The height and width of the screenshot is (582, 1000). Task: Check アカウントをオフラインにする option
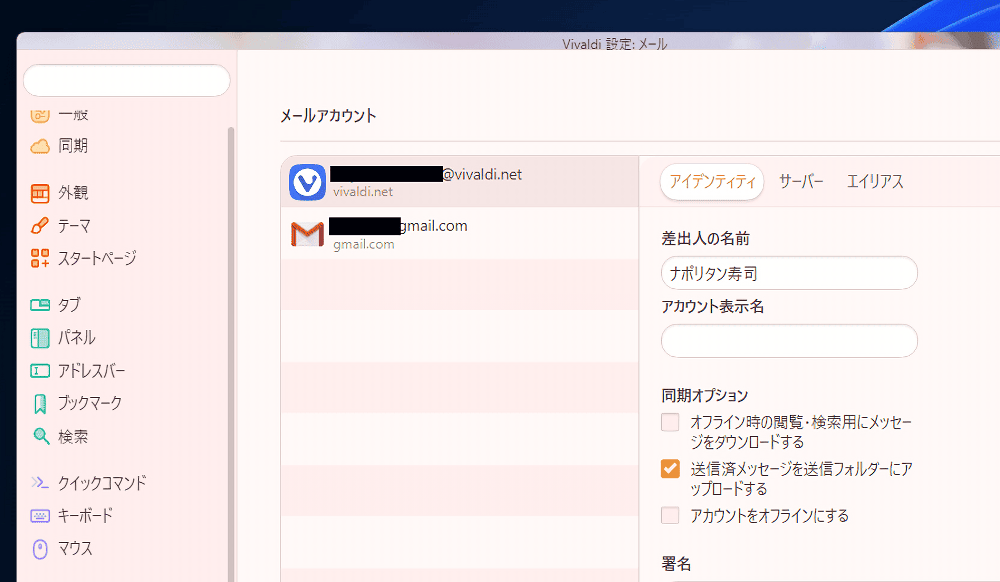click(x=670, y=515)
